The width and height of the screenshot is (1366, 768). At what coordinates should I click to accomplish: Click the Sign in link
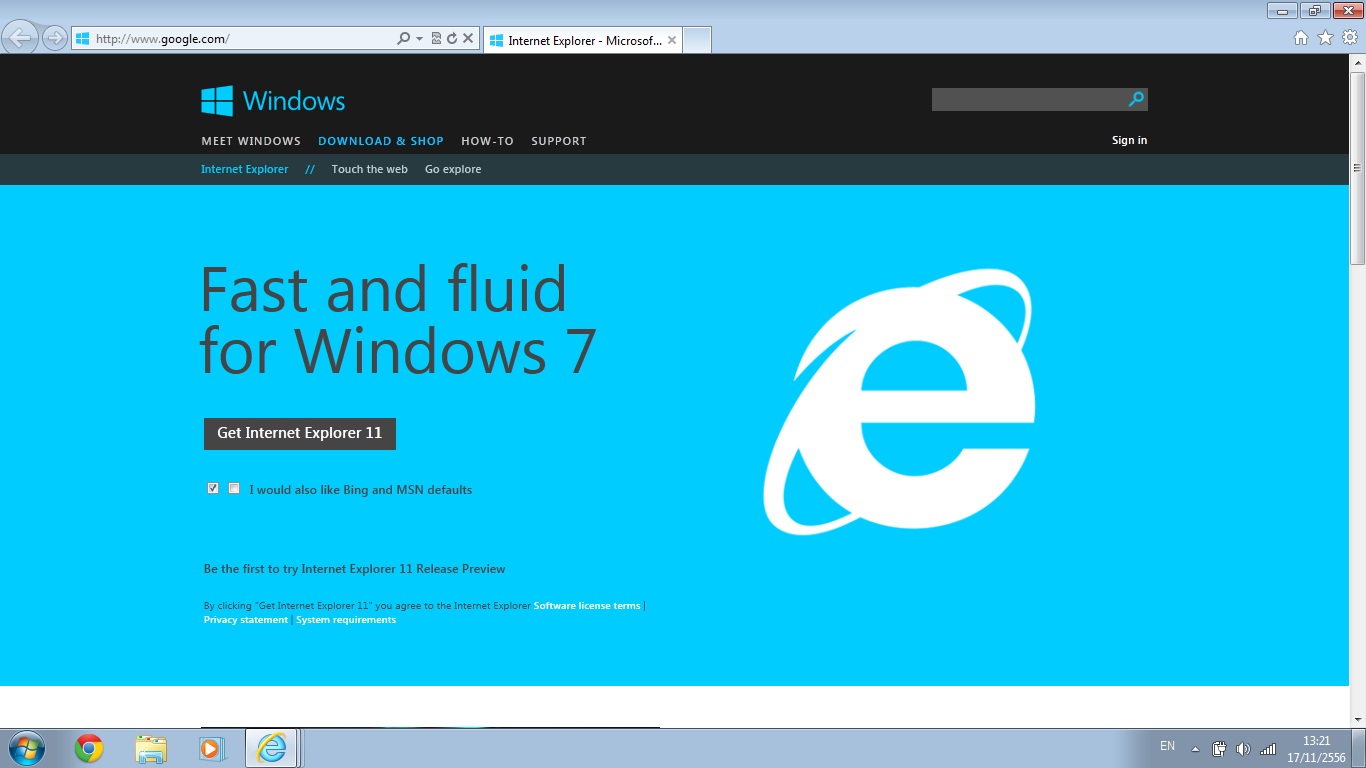pos(1129,140)
